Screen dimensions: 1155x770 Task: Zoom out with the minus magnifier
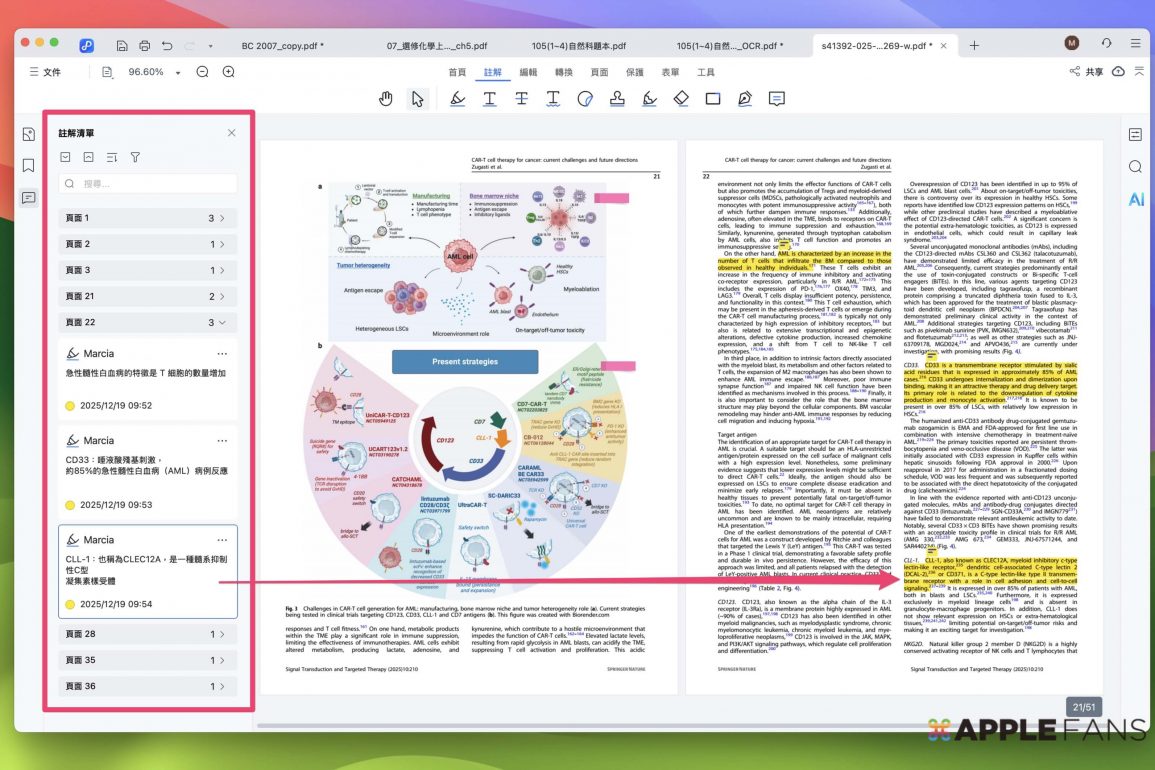click(x=203, y=72)
